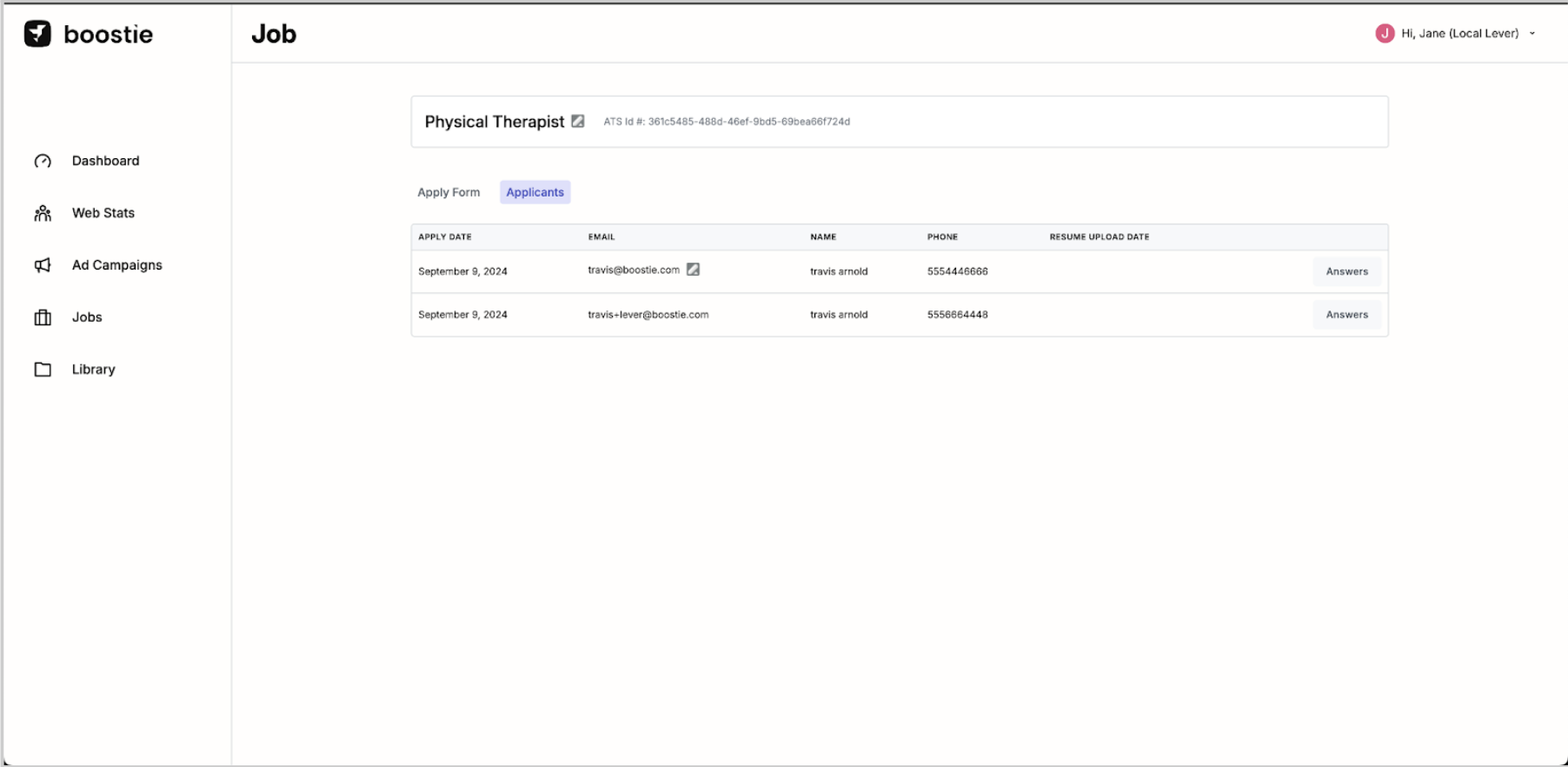Image resolution: width=1568 pixels, height=767 pixels.
Task: Click the boostie logo icon
Action: pyautogui.click(x=37, y=34)
